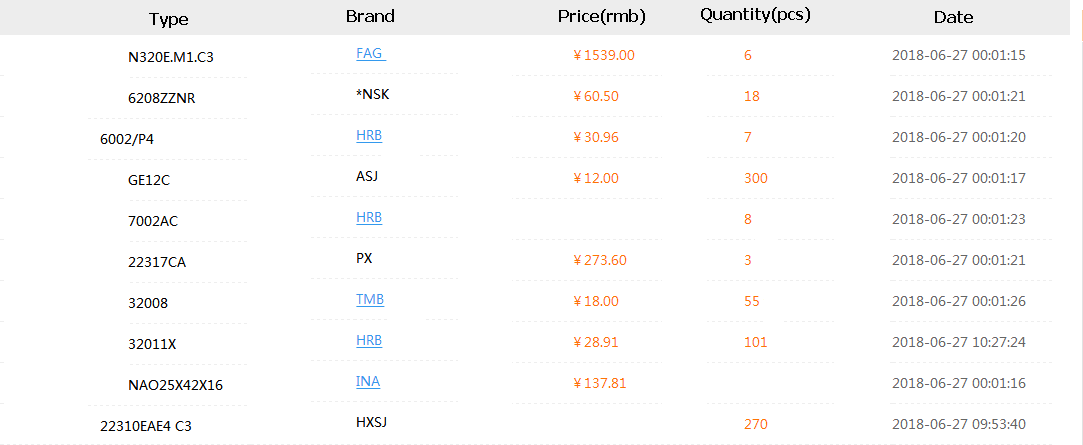Click the Price(rmb) column header
1083x445 pixels.
pos(601,17)
